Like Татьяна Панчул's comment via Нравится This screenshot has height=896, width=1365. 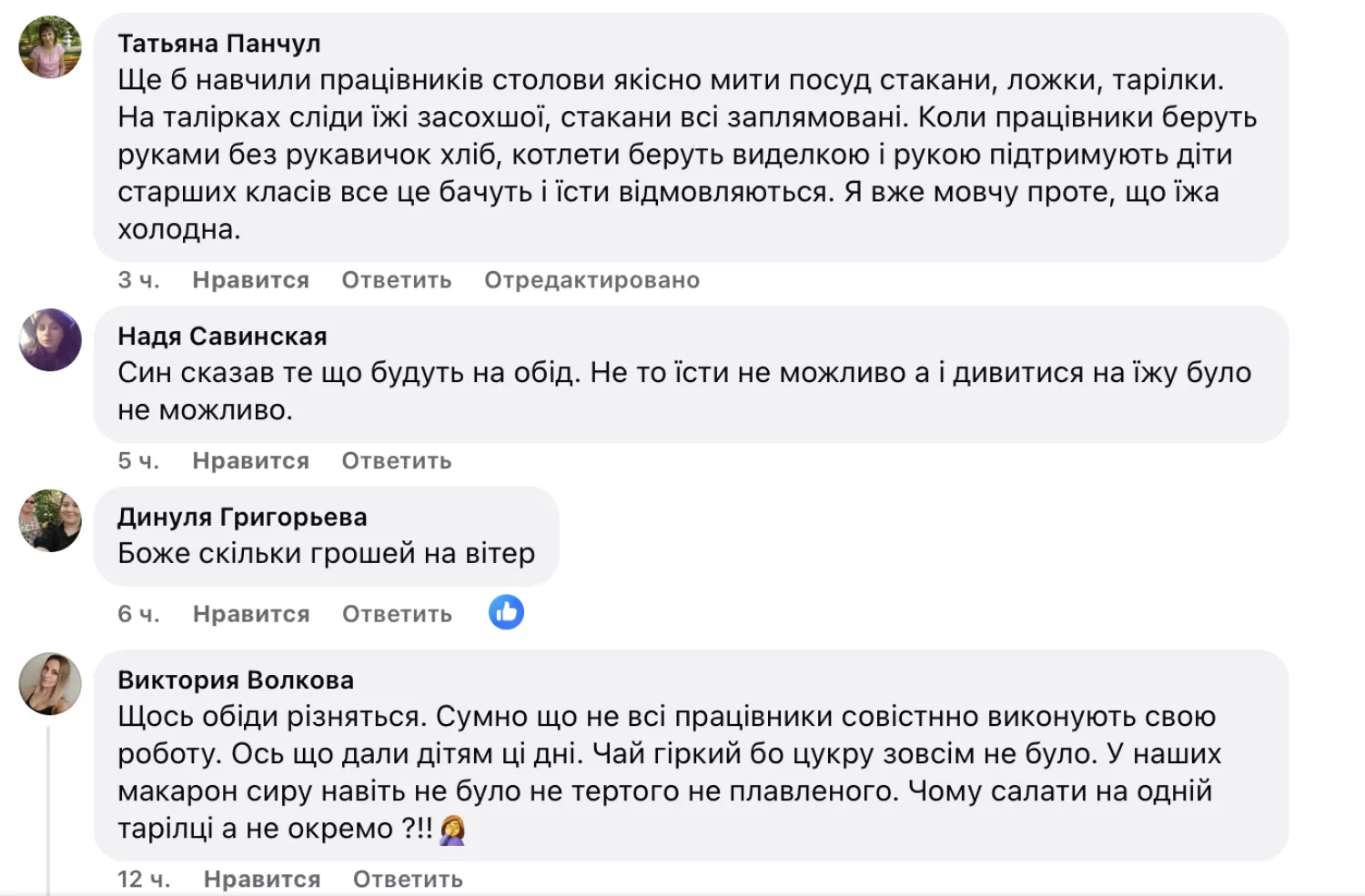(x=250, y=280)
